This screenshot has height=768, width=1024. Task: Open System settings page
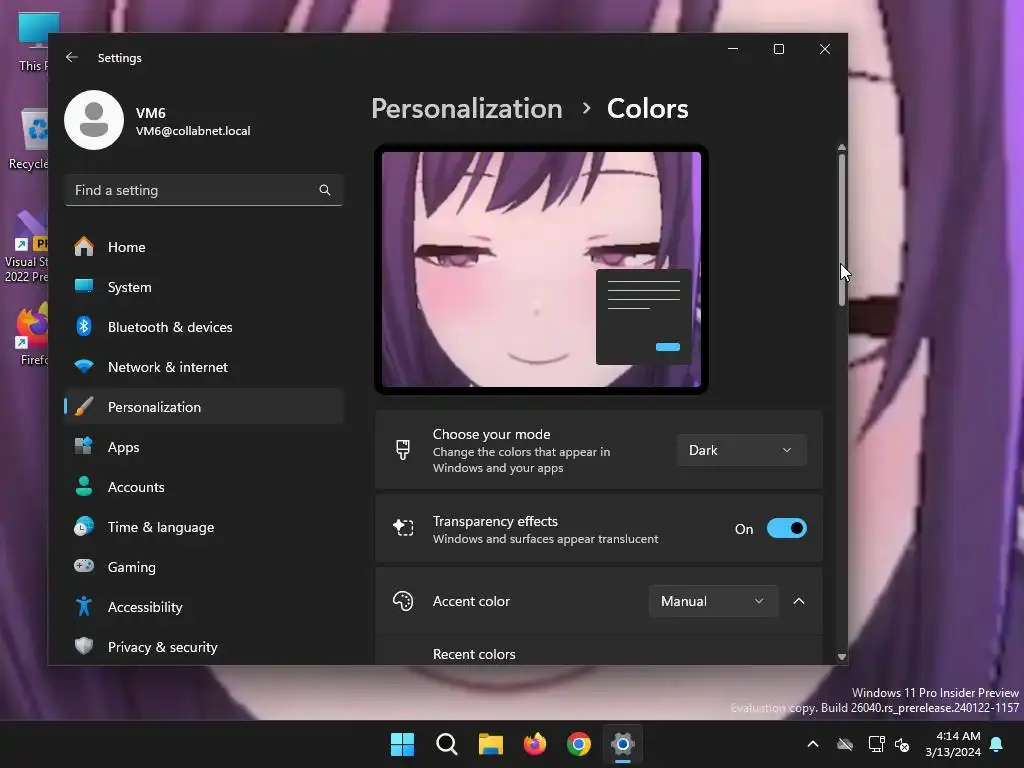click(x=204, y=287)
